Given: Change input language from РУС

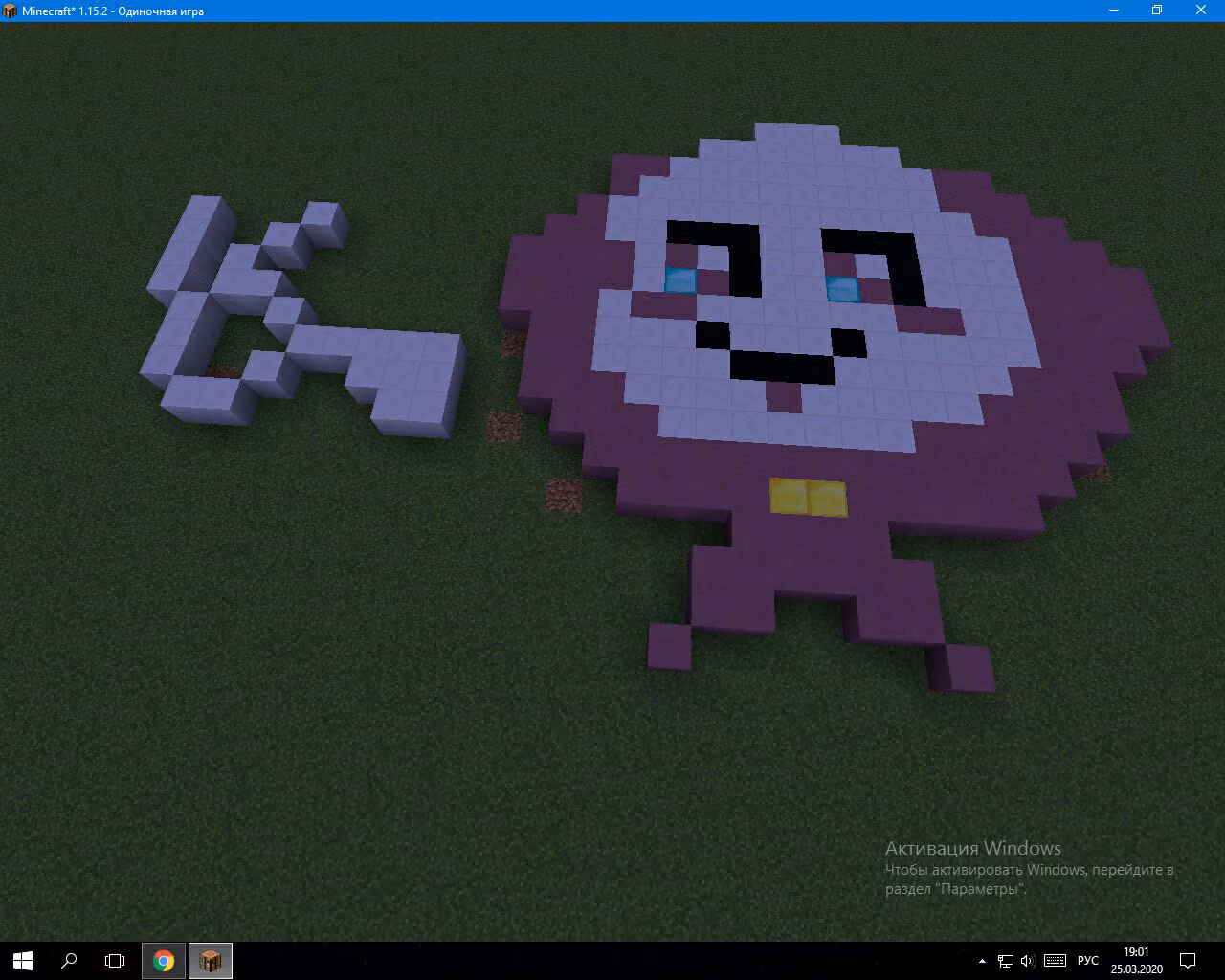Looking at the screenshot, I should pyautogui.click(x=1088, y=961).
